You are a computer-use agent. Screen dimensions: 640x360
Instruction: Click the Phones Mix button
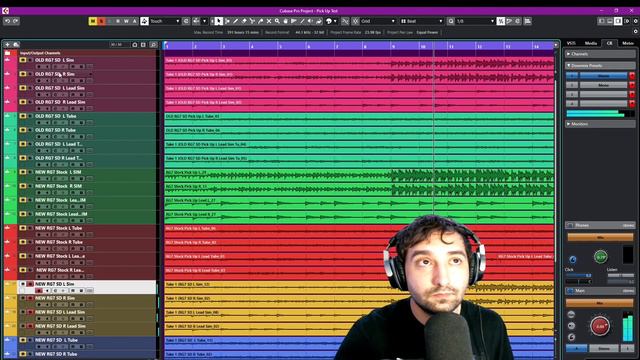tap(600, 237)
